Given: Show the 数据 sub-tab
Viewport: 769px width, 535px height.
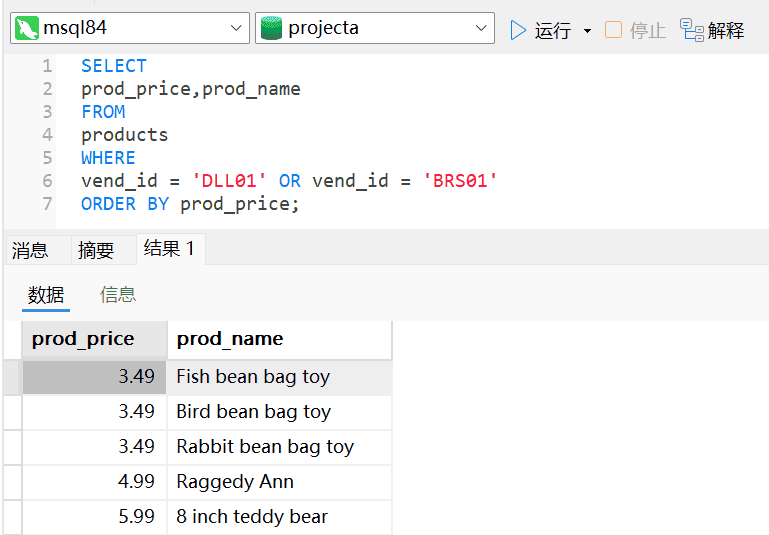Looking at the screenshot, I should pyautogui.click(x=46, y=294).
